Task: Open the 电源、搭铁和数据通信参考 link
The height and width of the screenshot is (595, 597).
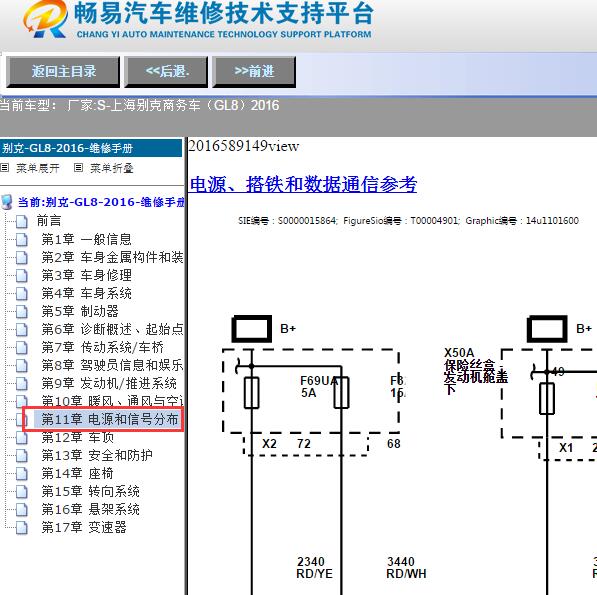Action: tap(303, 185)
